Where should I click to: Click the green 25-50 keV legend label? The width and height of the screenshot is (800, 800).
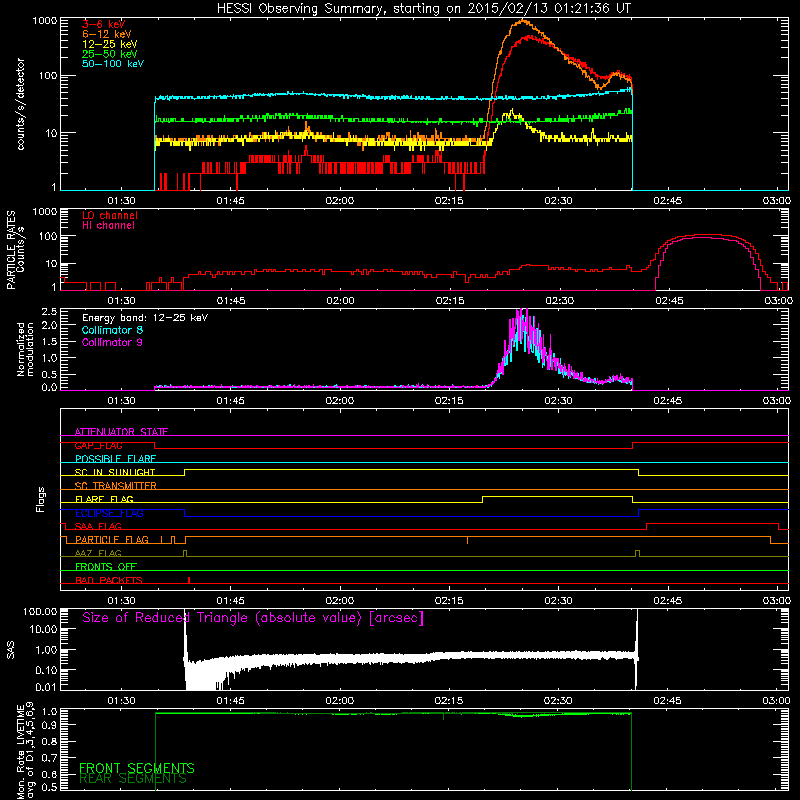tap(110, 54)
